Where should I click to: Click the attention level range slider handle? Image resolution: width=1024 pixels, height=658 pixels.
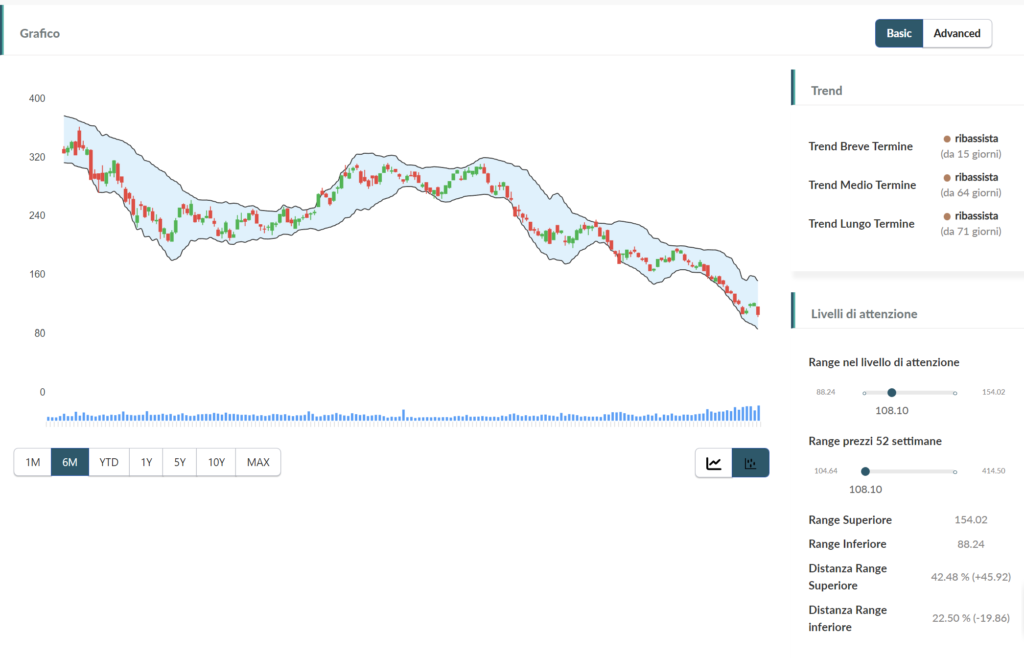[x=892, y=393]
